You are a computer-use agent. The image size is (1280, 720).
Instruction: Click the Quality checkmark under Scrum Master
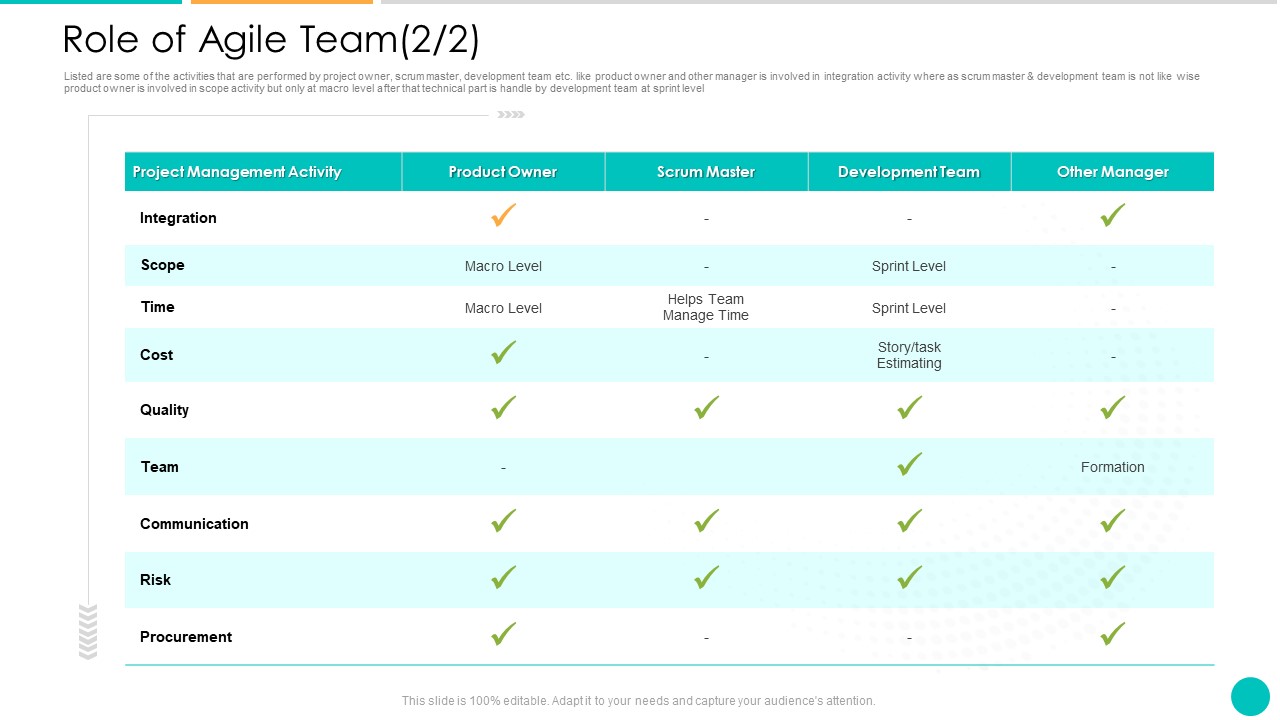pyautogui.click(x=707, y=407)
